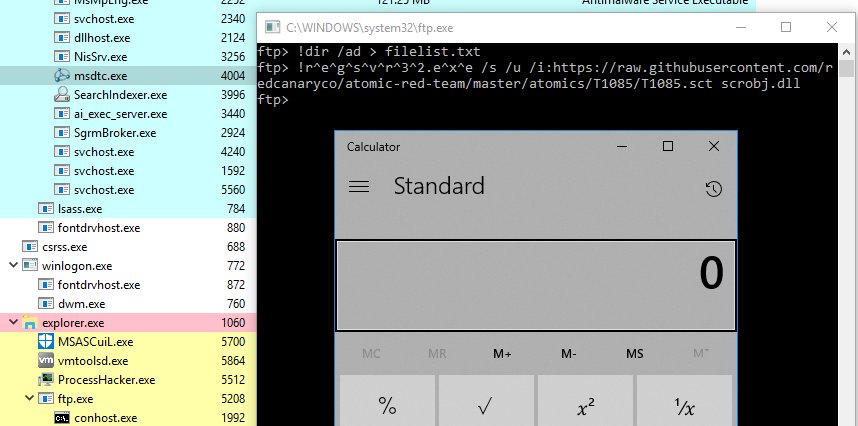Click the filelist.txt command line in ftp console
Screen dimensions: 858x426
[x=369, y=52]
